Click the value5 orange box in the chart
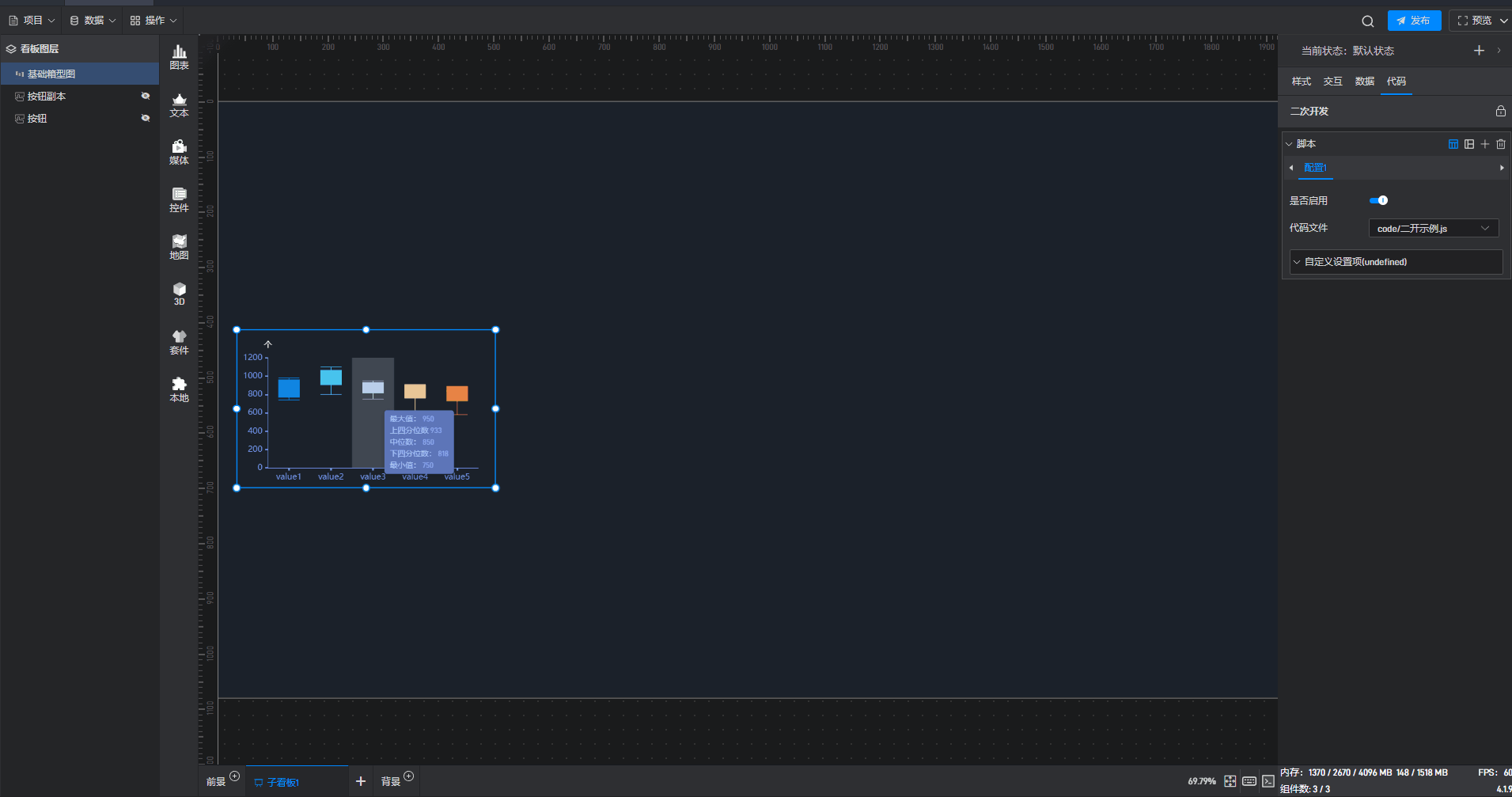This screenshot has height=797, width=1512. (457, 393)
